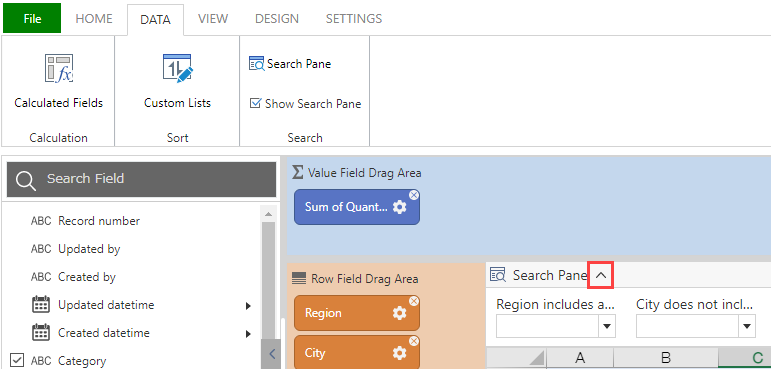This screenshot has width=771, height=369.
Task: Open the DESIGN tab
Action: 277,19
